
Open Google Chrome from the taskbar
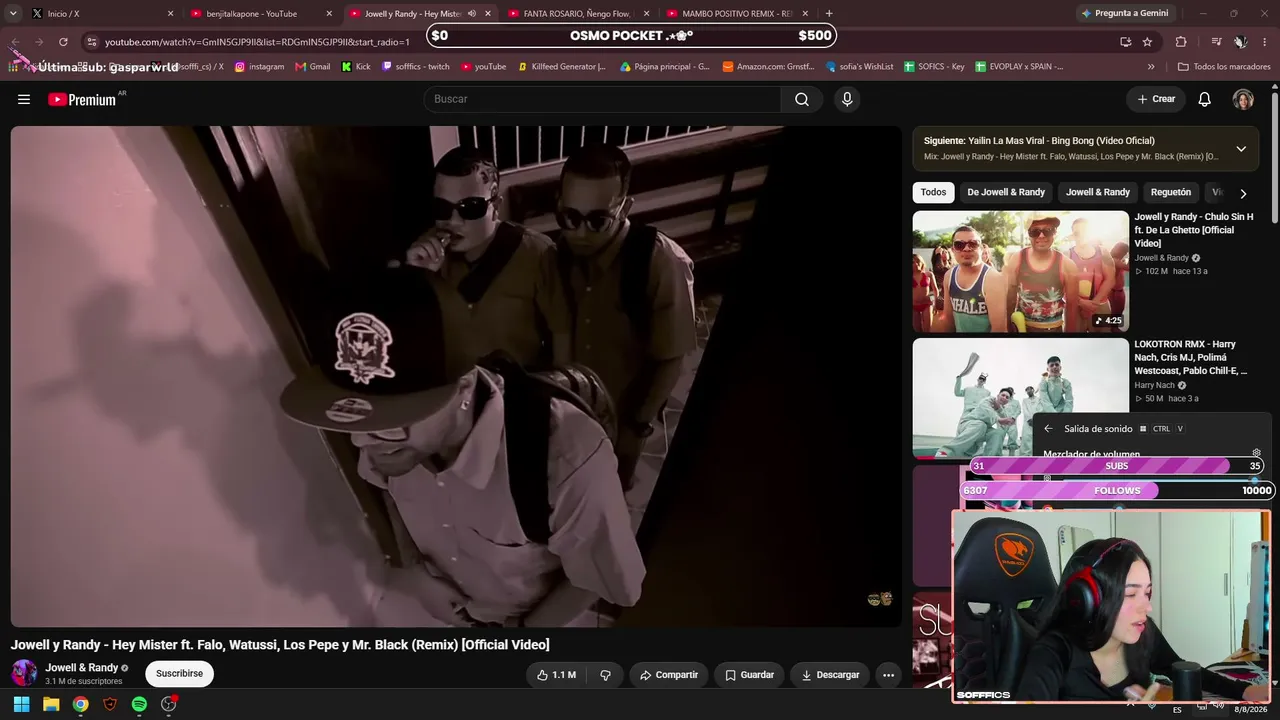coord(80,704)
